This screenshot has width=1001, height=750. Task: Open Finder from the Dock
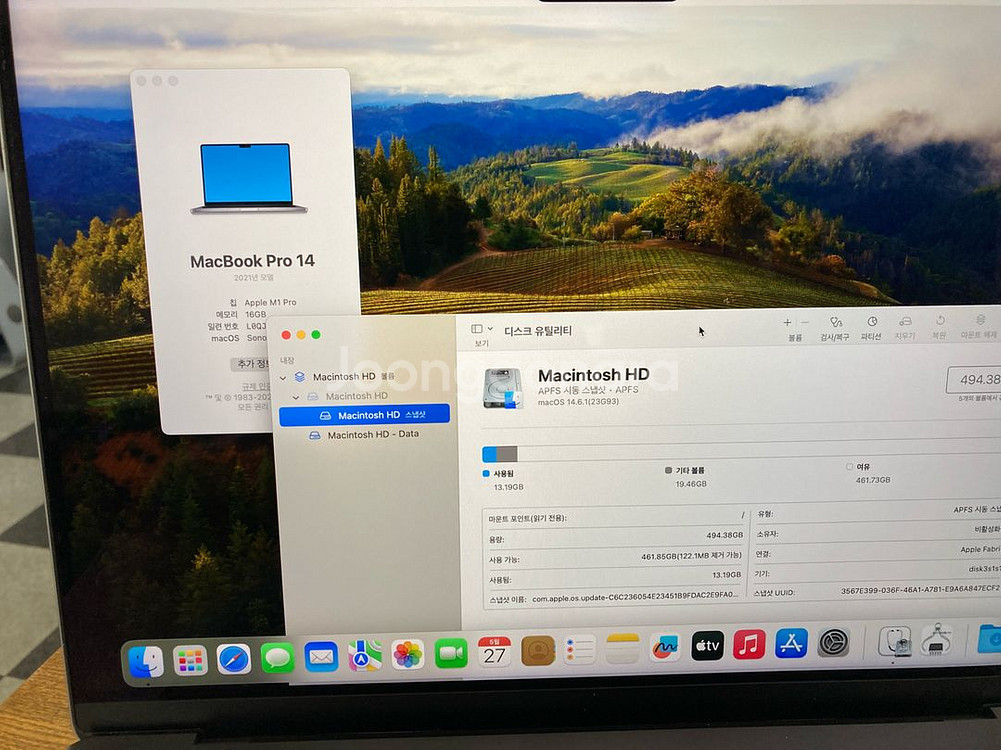click(146, 661)
